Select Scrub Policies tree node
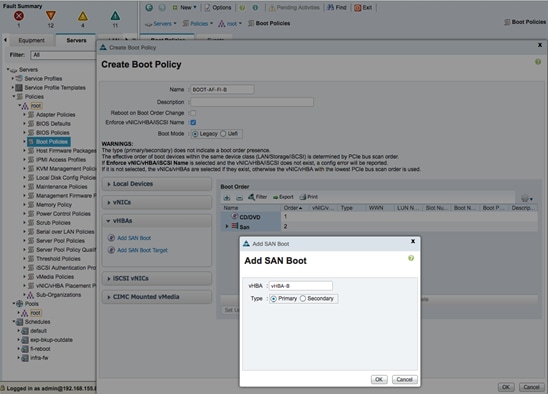The image size is (548, 394). coord(53,223)
